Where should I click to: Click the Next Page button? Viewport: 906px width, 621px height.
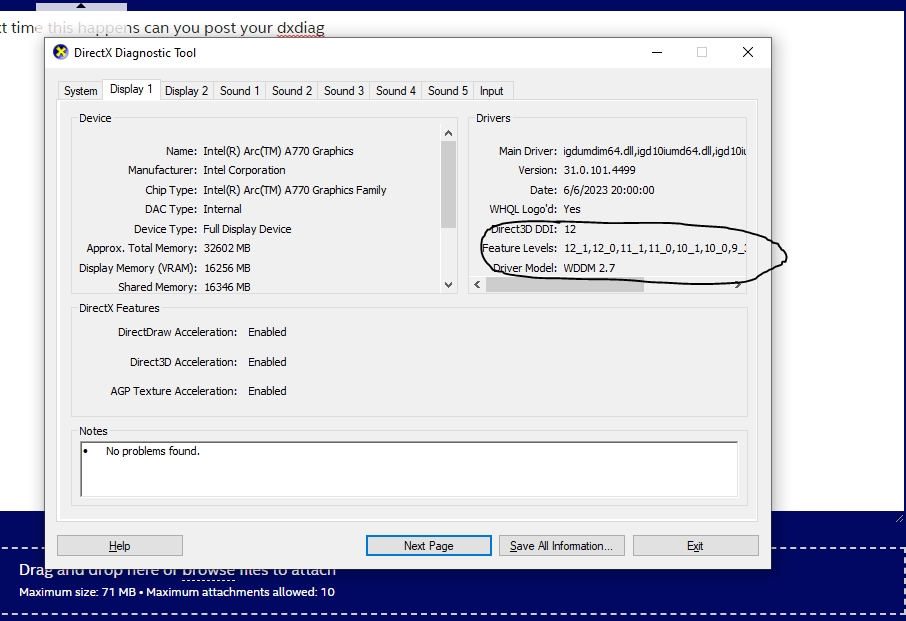click(428, 545)
